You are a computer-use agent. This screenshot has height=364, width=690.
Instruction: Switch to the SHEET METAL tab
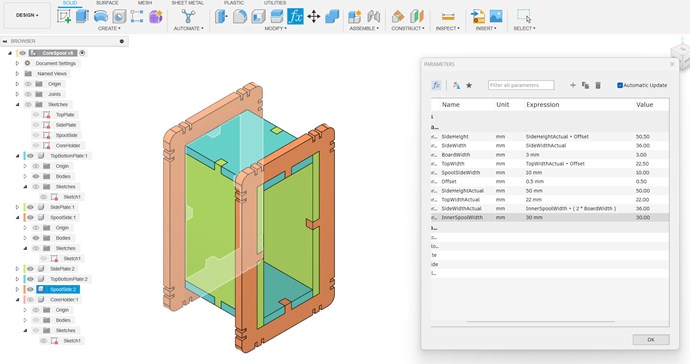tap(187, 3)
